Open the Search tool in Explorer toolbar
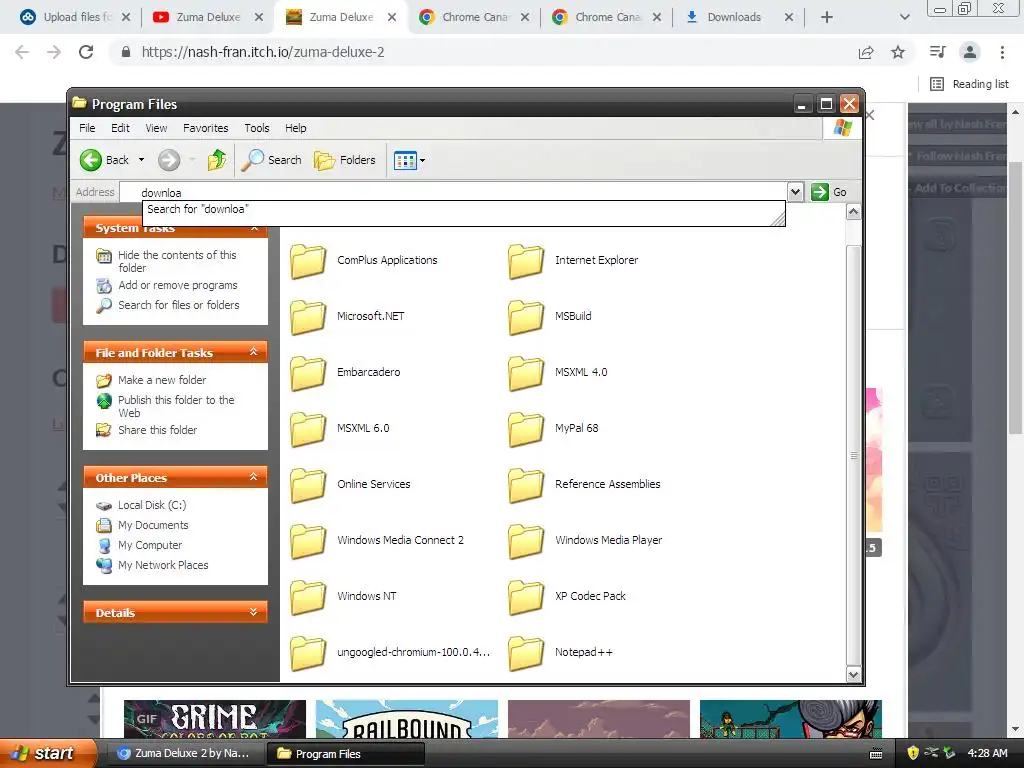The image size is (1024, 768). (x=271, y=160)
